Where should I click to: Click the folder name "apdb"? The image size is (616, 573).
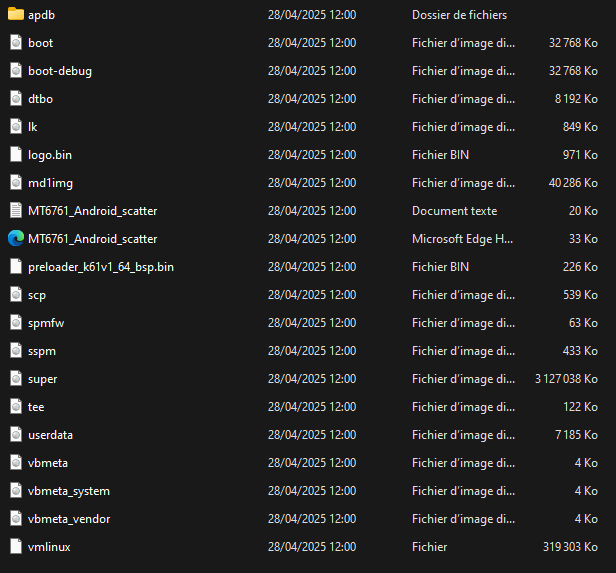pos(41,15)
